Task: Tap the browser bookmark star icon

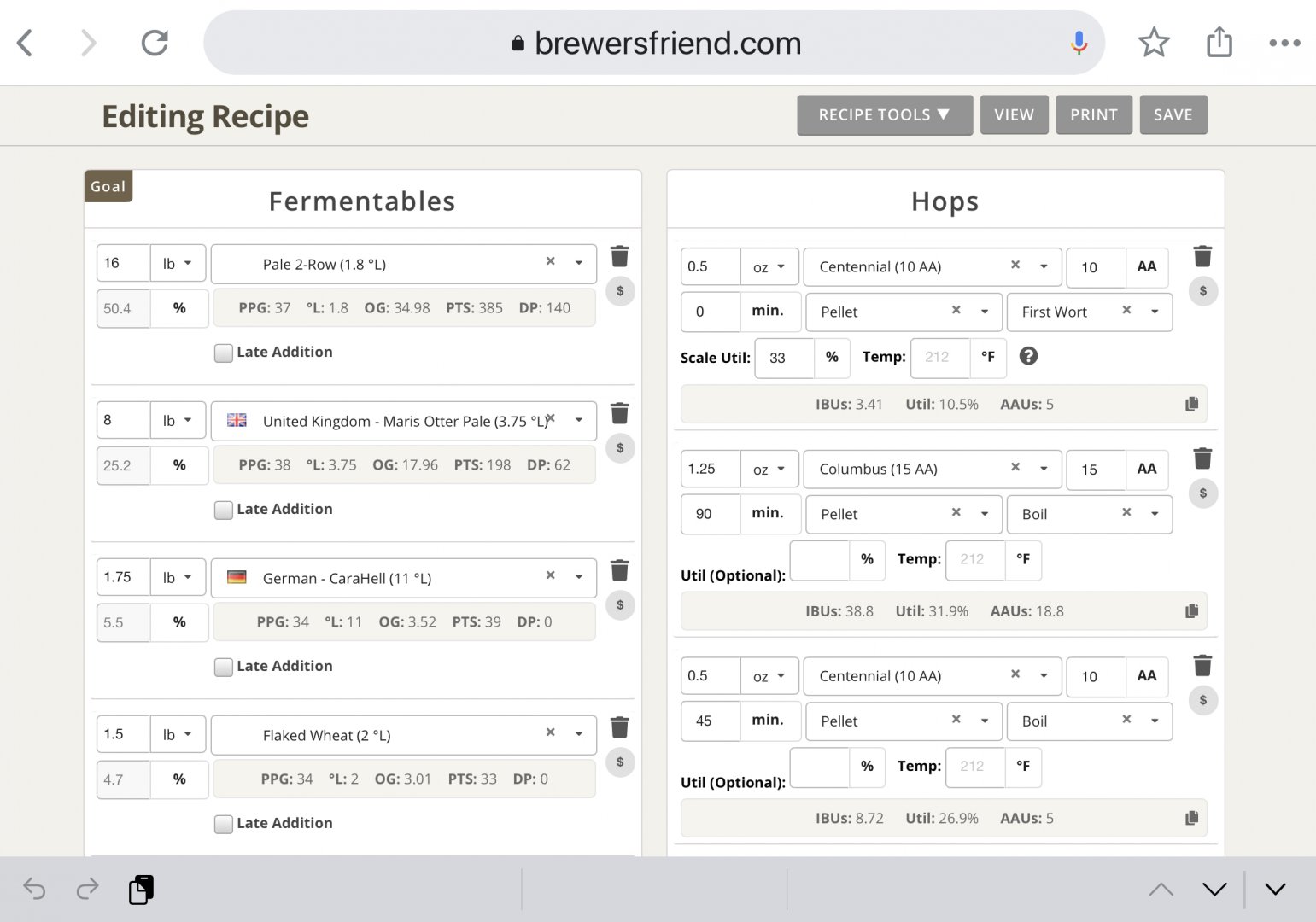Action: coord(1153,43)
